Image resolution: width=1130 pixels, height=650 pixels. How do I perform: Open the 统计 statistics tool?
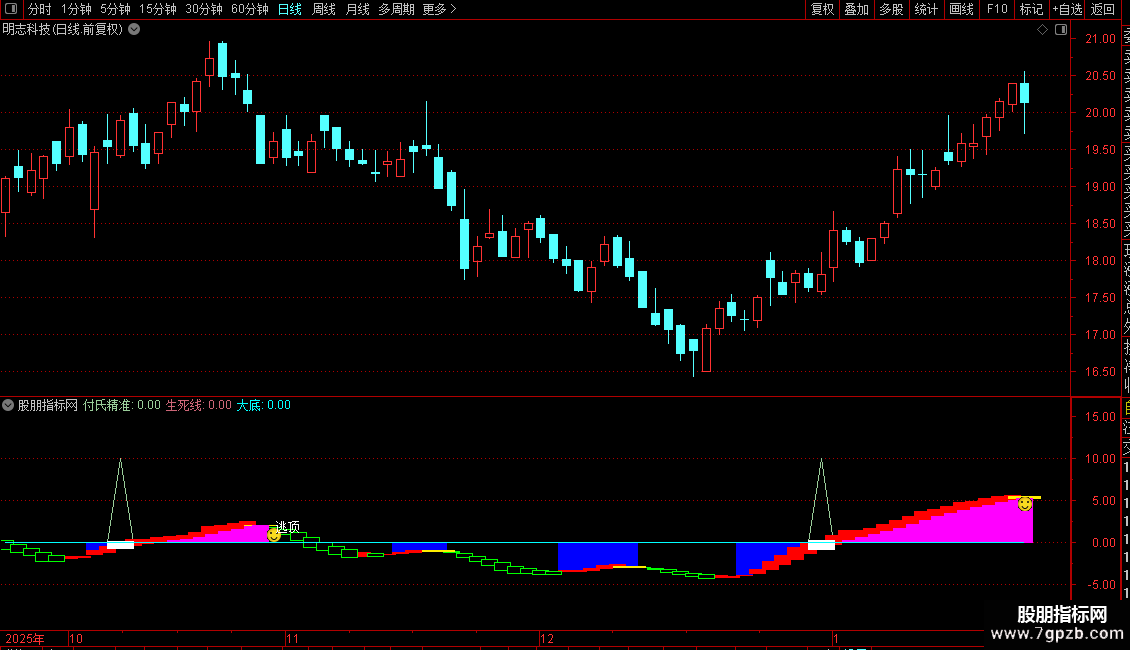click(926, 9)
